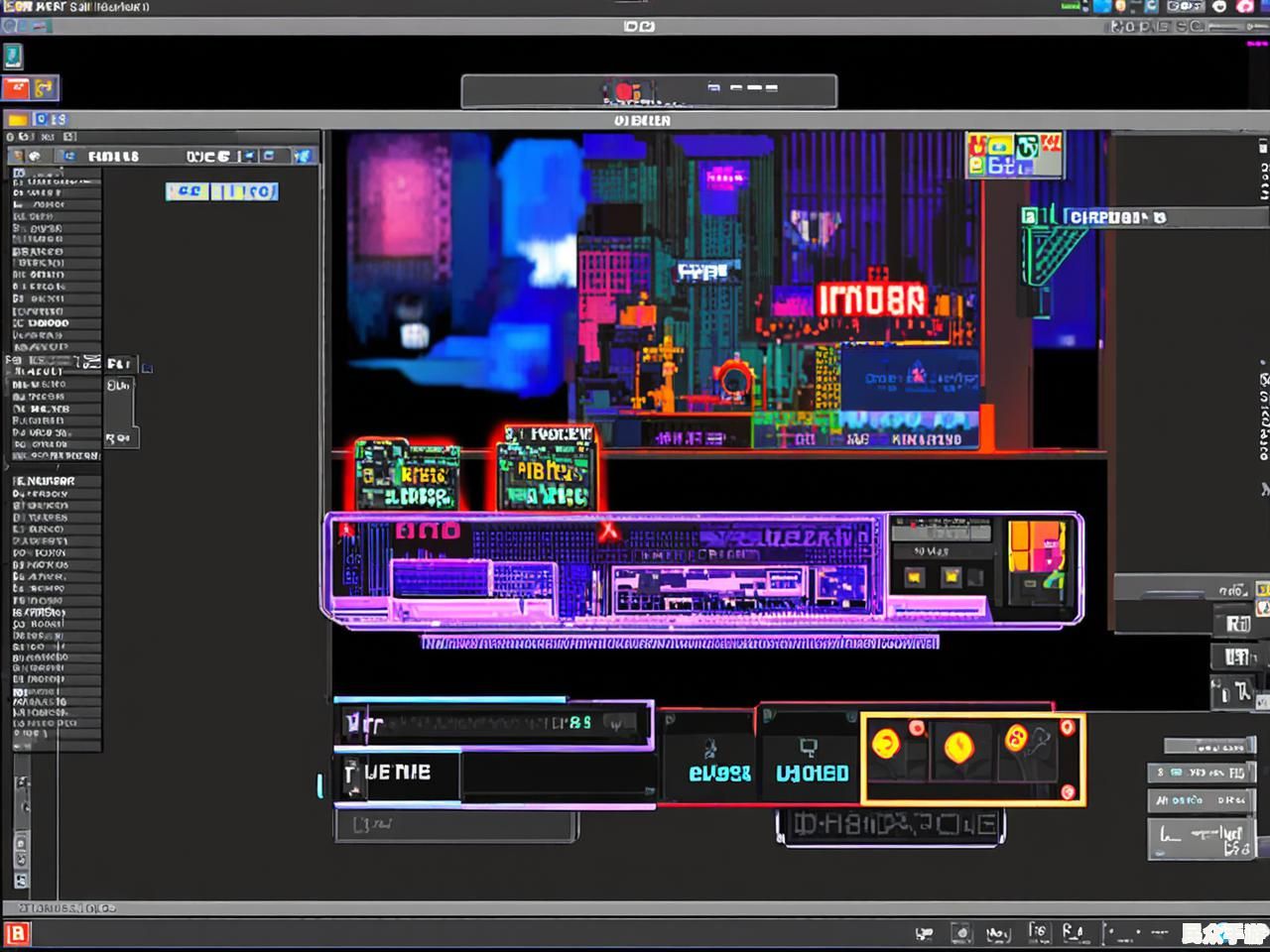Click the yellow icon beside the red toolbar icon

(x=45, y=88)
